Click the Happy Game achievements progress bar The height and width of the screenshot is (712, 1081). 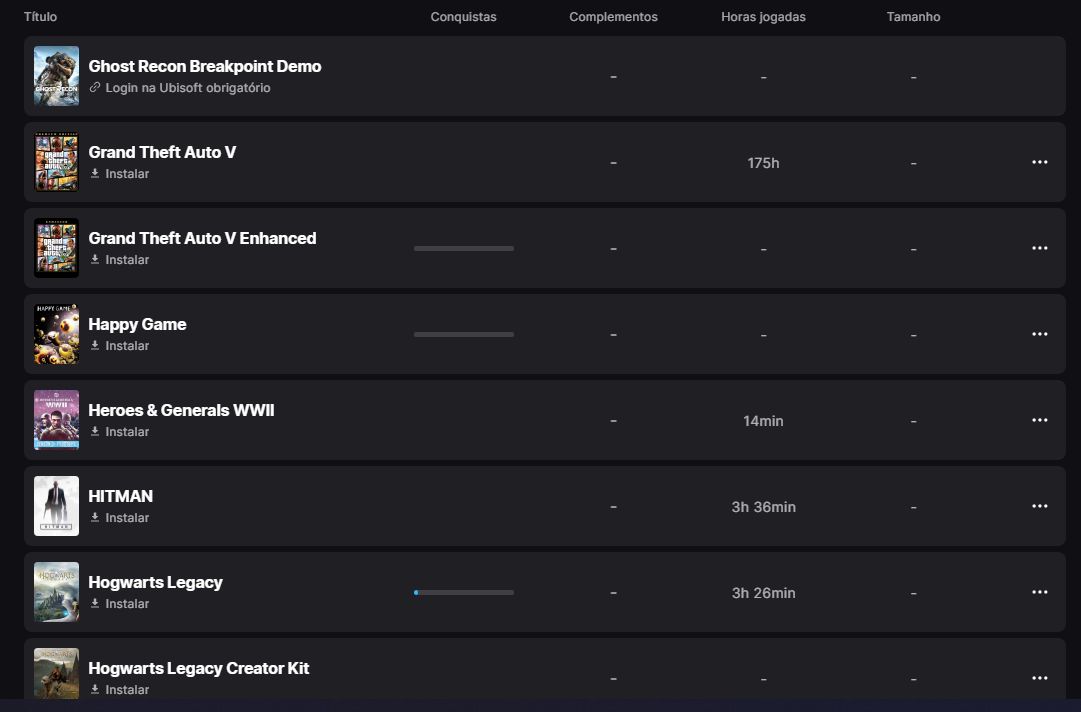pos(463,334)
